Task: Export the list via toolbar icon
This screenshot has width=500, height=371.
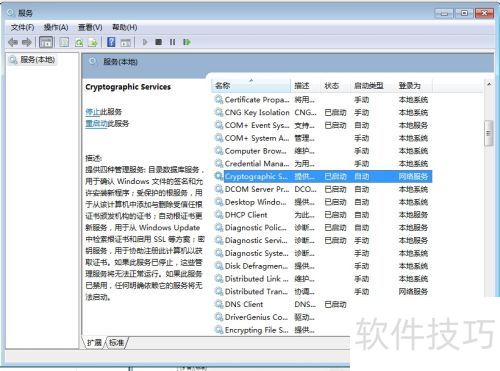Action: click(x=92, y=42)
